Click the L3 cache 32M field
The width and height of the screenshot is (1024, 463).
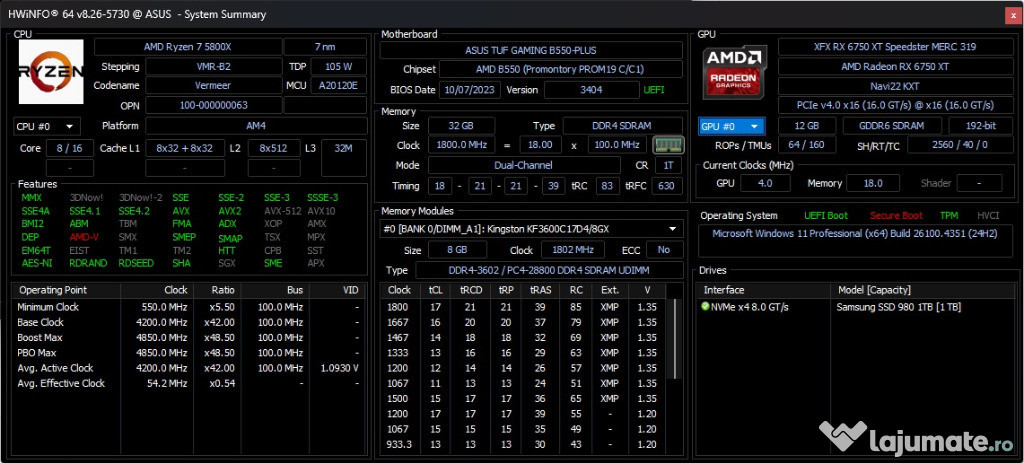(x=344, y=148)
